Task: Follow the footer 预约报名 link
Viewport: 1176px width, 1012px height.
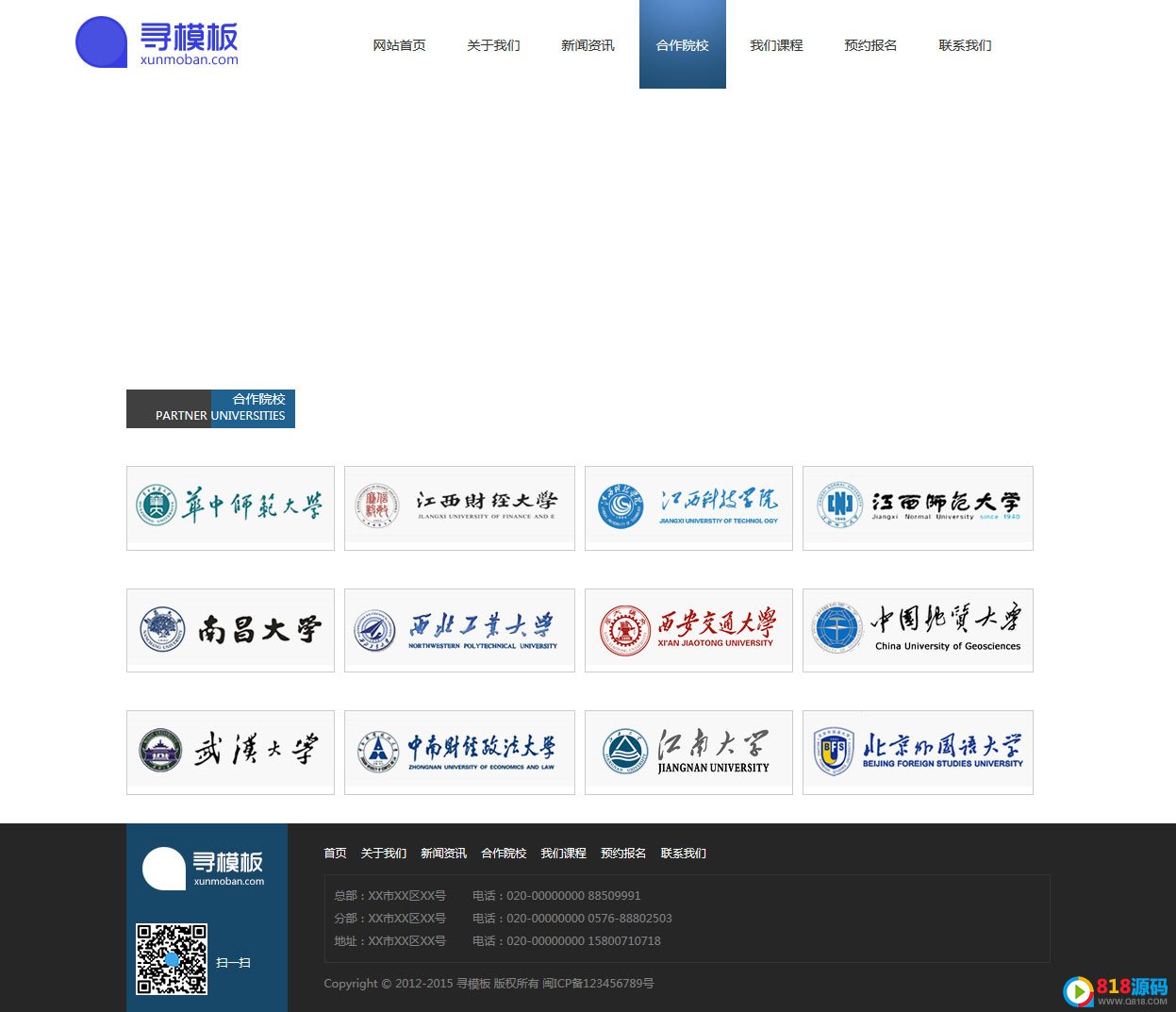Action: click(x=623, y=854)
